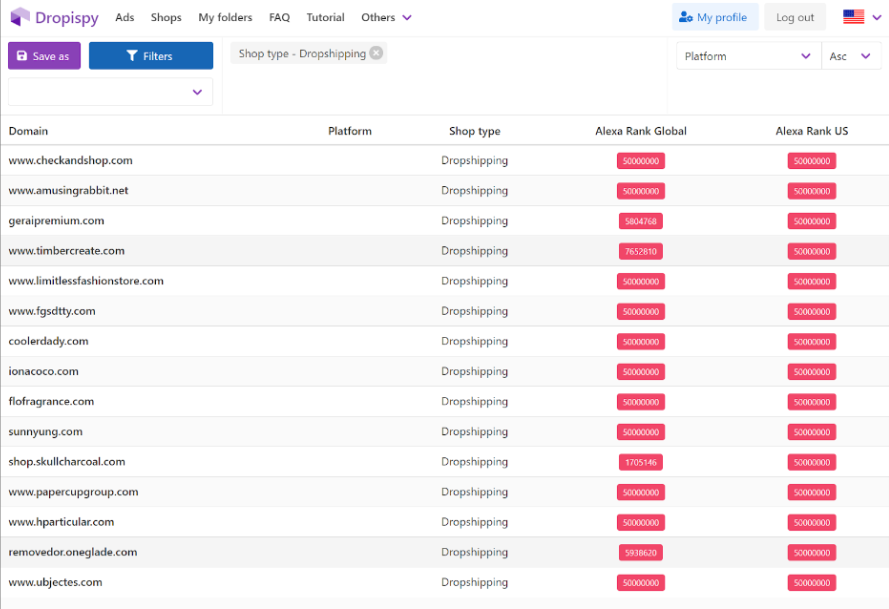Select www.papercupgroup.com row
Viewport: 889px width, 609px height.
(73, 492)
